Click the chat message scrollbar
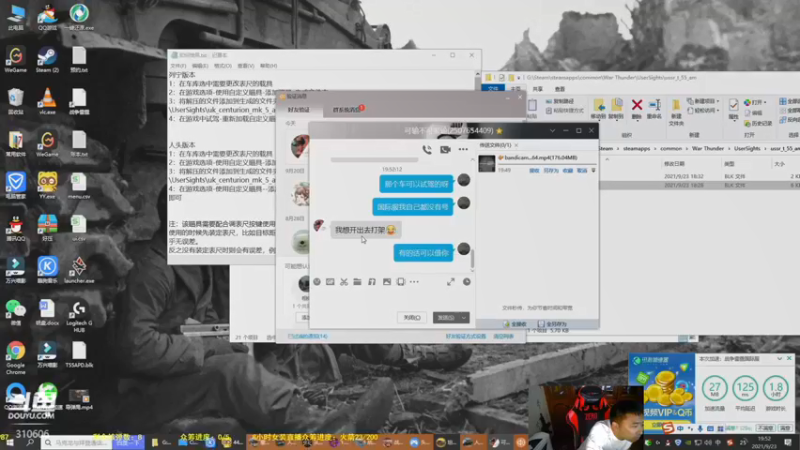 coord(472,258)
